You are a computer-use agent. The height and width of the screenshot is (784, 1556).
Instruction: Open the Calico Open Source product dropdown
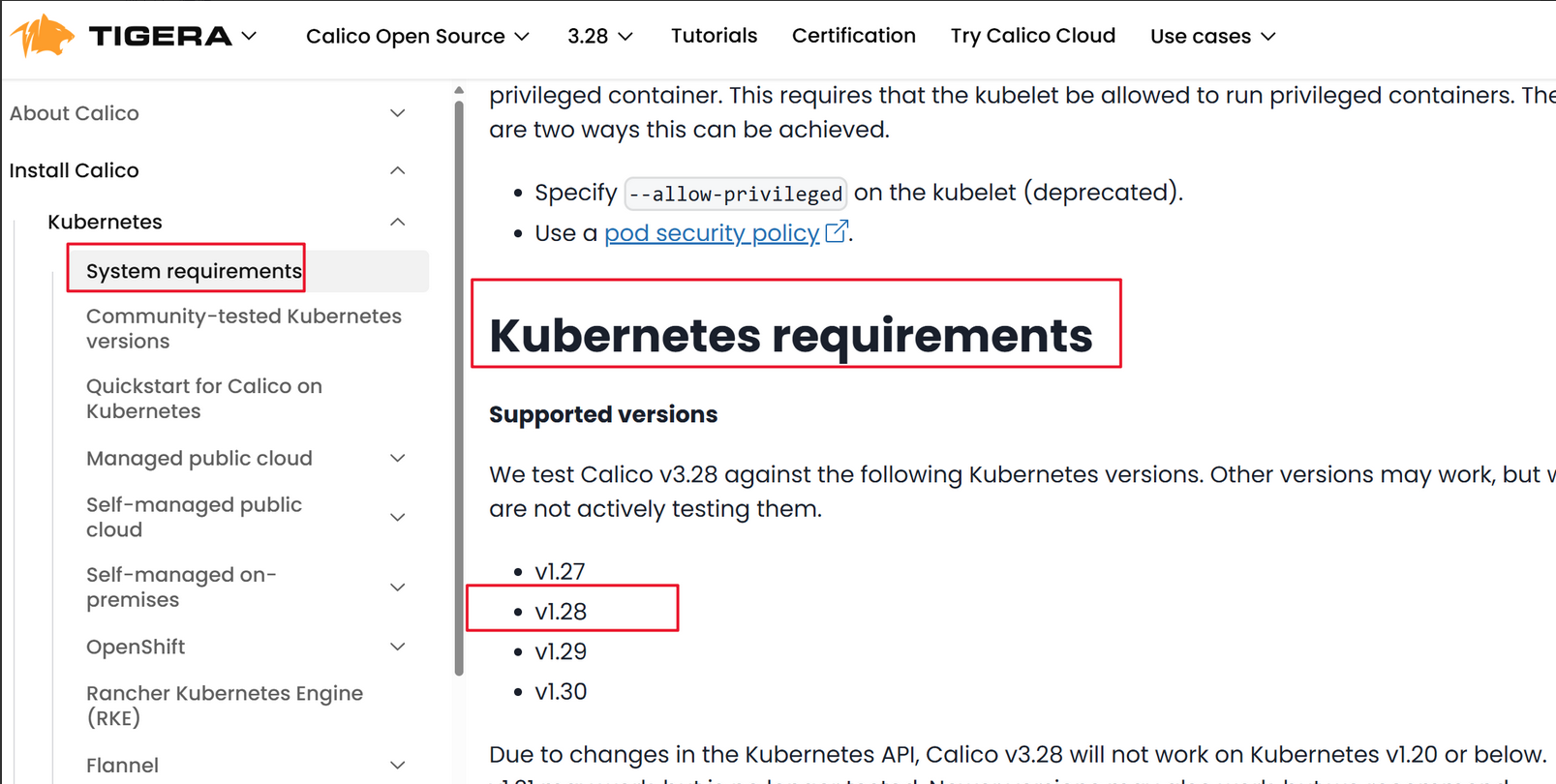click(417, 37)
